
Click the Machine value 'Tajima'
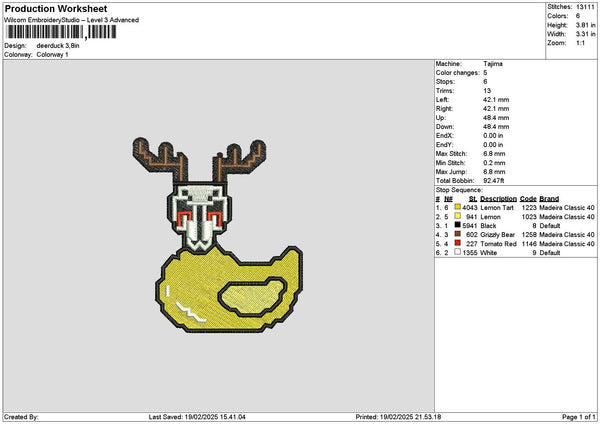coord(493,64)
